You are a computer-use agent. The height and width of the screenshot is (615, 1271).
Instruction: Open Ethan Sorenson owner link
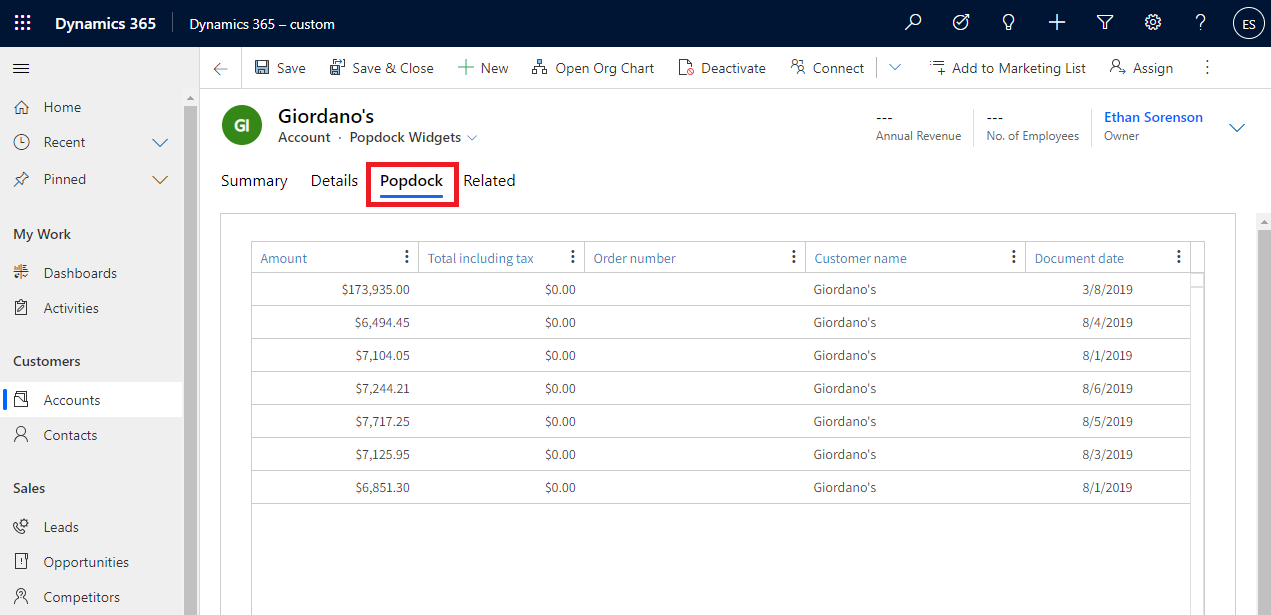coord(1153,117)
